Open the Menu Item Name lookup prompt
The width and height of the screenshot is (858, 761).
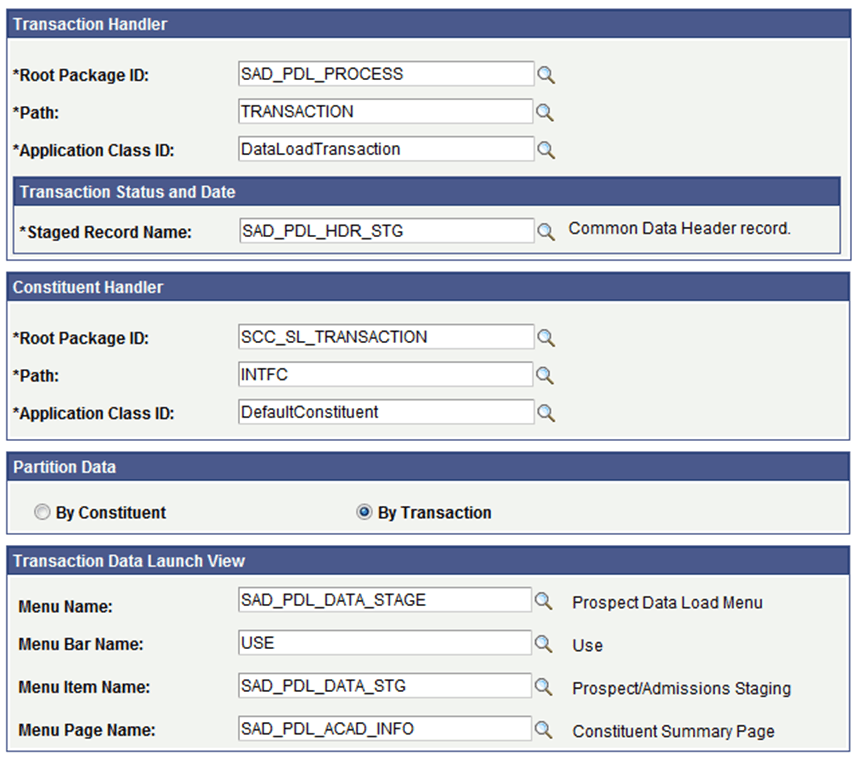(x=543, y=688)
